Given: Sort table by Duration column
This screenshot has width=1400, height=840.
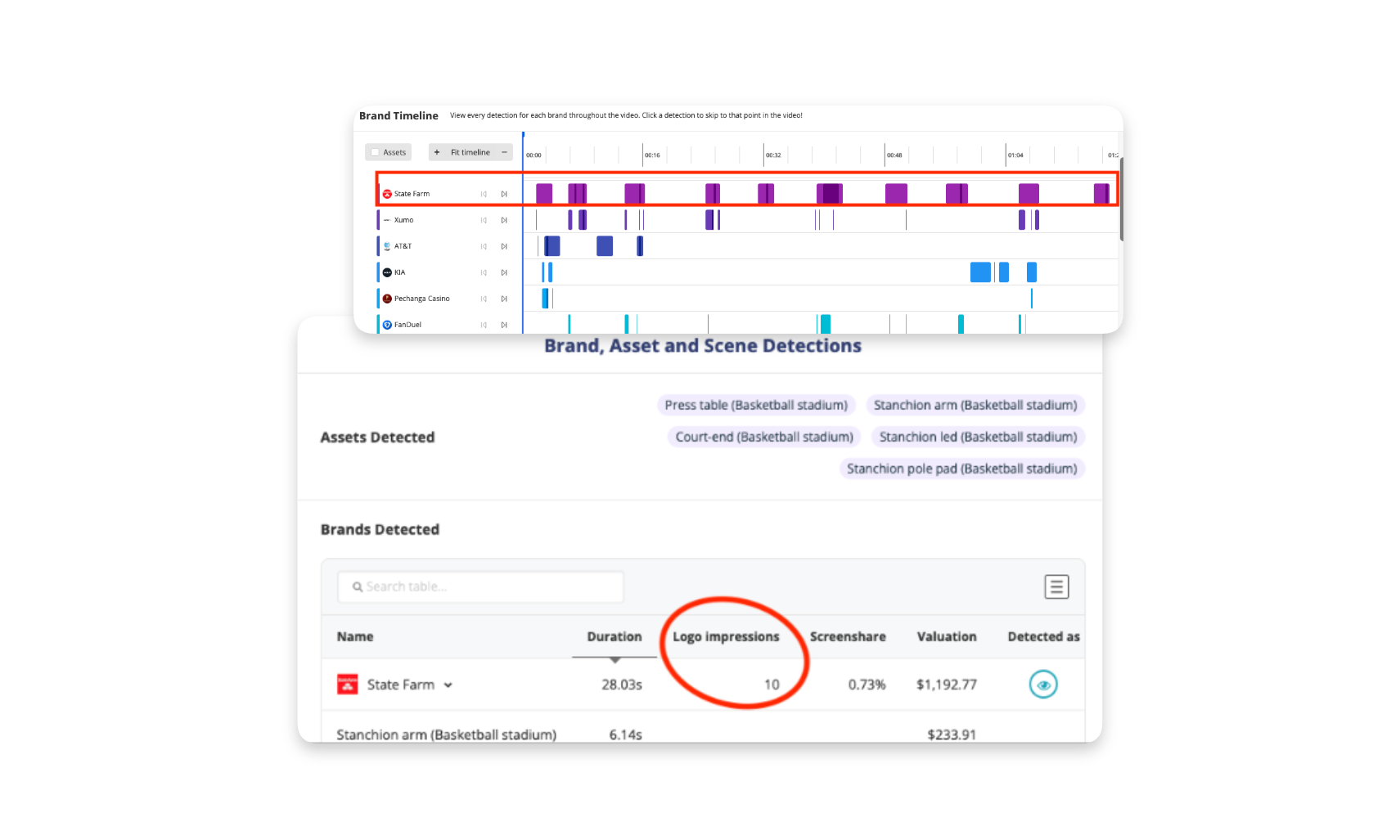Looking at the screenshot, I should 614,636.
